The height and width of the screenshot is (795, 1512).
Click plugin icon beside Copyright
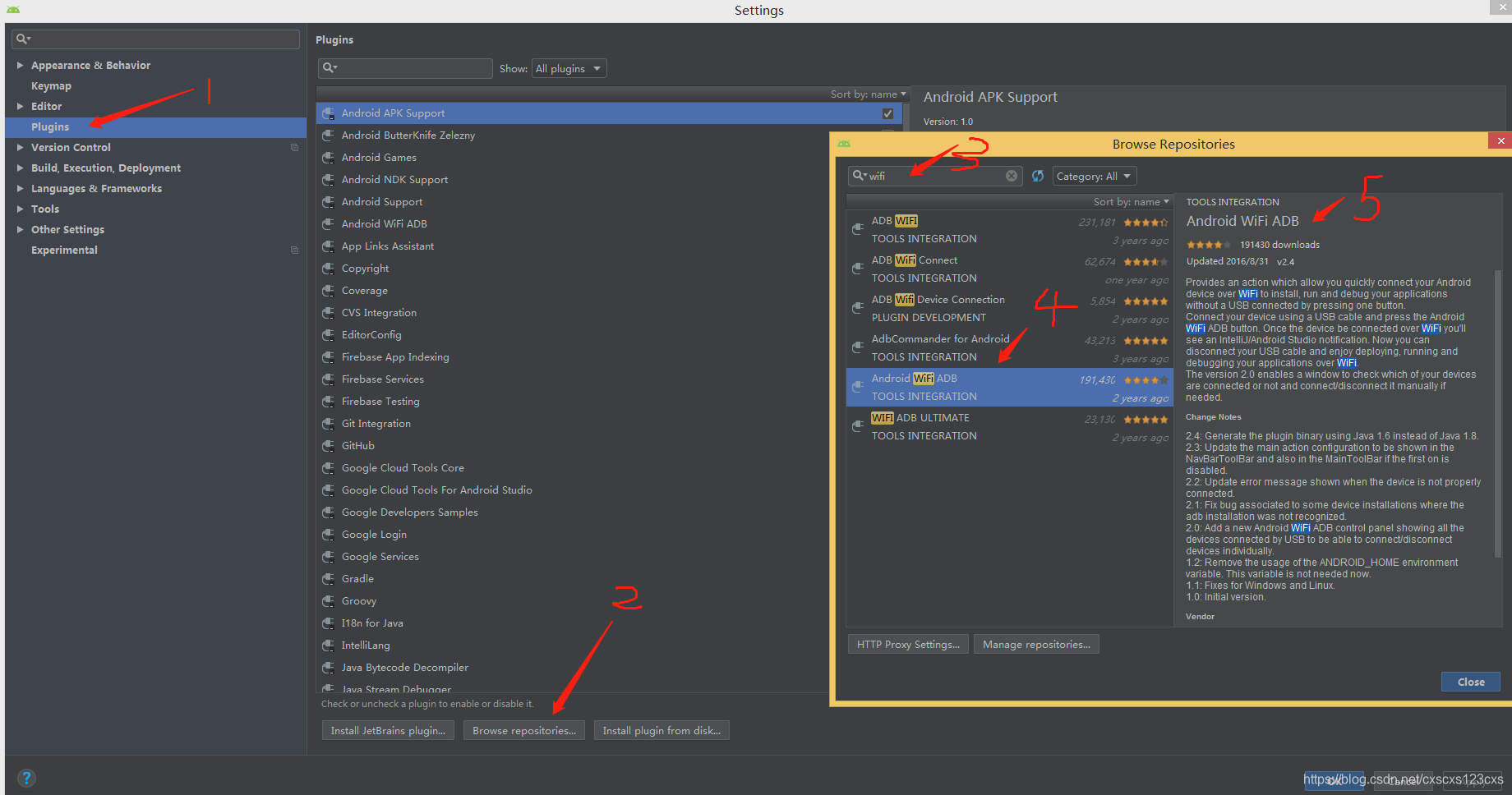(328, 269)
